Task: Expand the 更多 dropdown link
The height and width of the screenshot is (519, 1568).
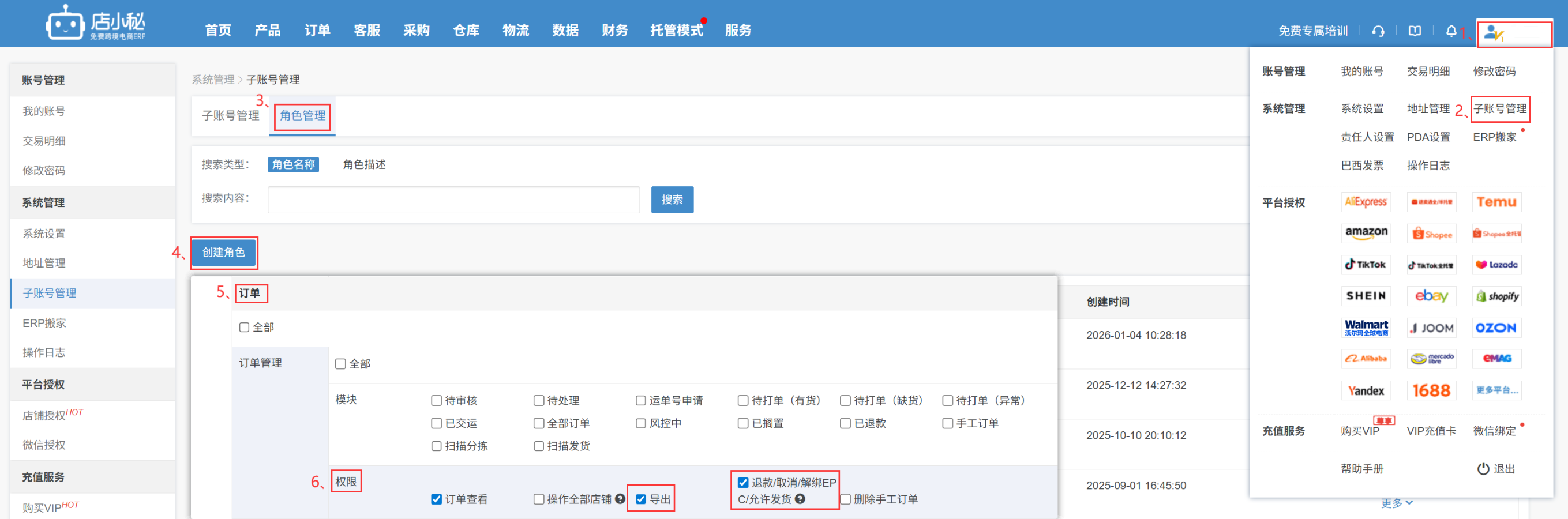Action: coord(1396,503)
